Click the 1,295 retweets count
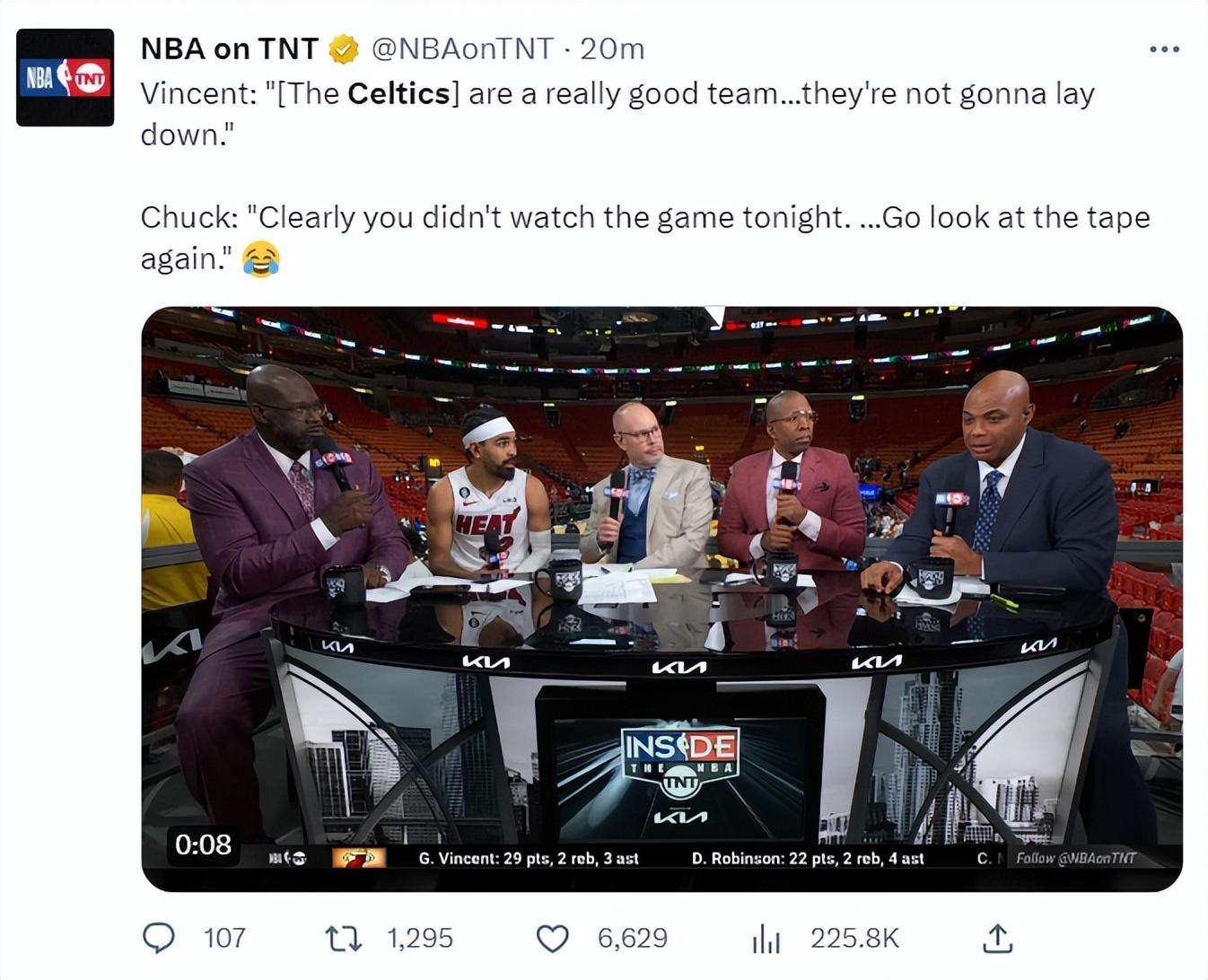Image resolution: width=1208 pixels, height=980 pixels. click(419, 938)
